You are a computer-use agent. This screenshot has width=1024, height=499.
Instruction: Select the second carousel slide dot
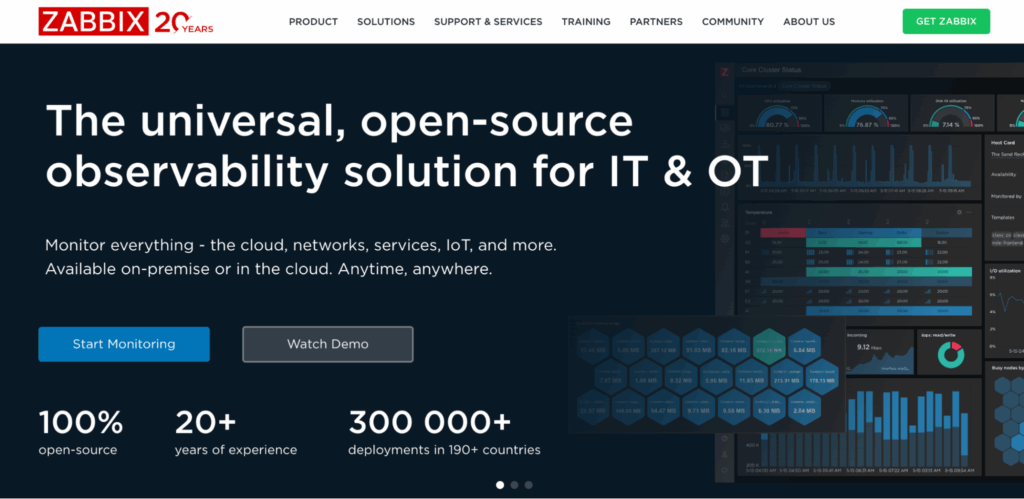coord(515,485)
